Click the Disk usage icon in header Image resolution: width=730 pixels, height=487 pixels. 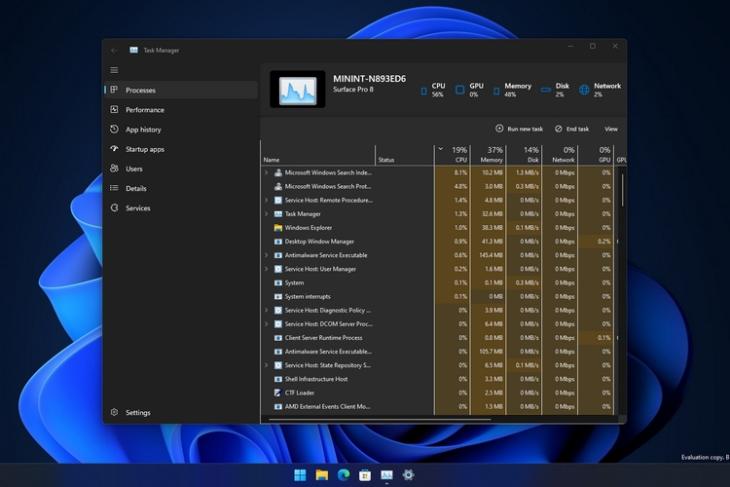pos(545,90)
